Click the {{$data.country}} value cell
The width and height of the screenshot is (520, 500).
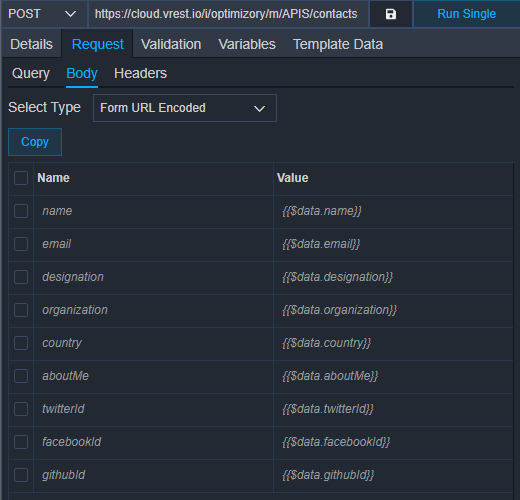393,343
